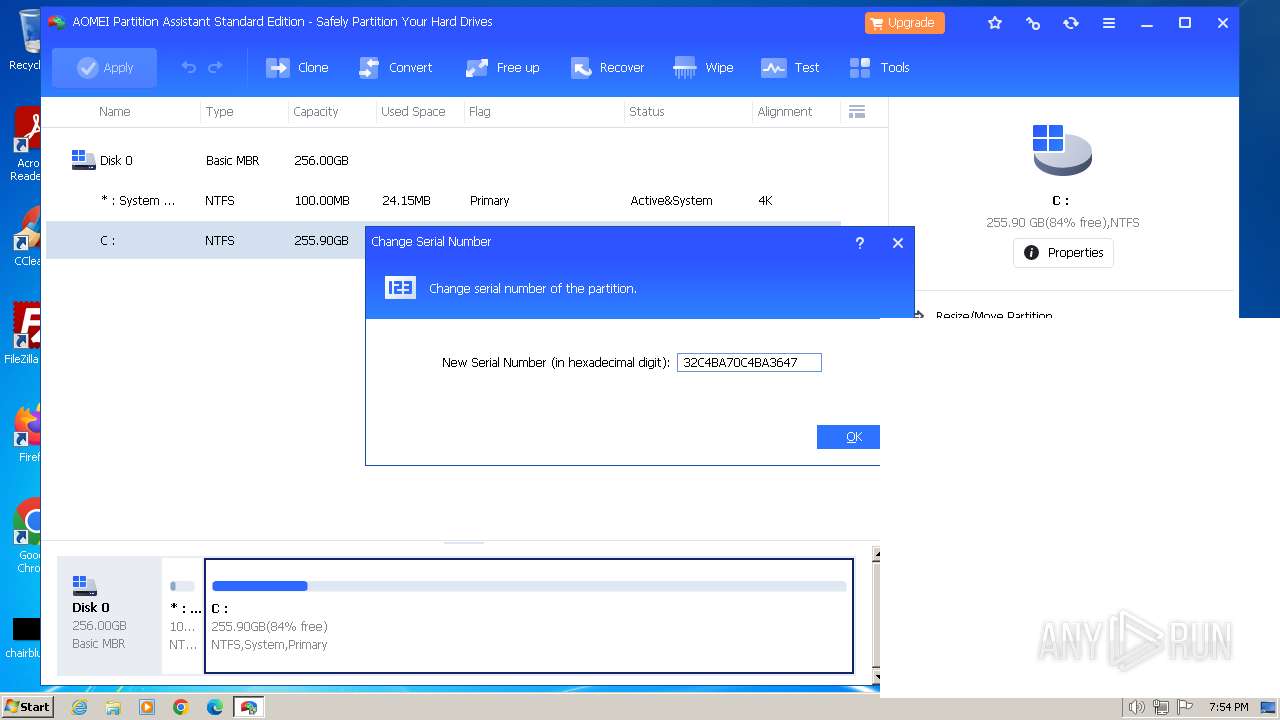Select the System Reserved partition row
Screen dimensions: 1280x720
tap(443, 200)
